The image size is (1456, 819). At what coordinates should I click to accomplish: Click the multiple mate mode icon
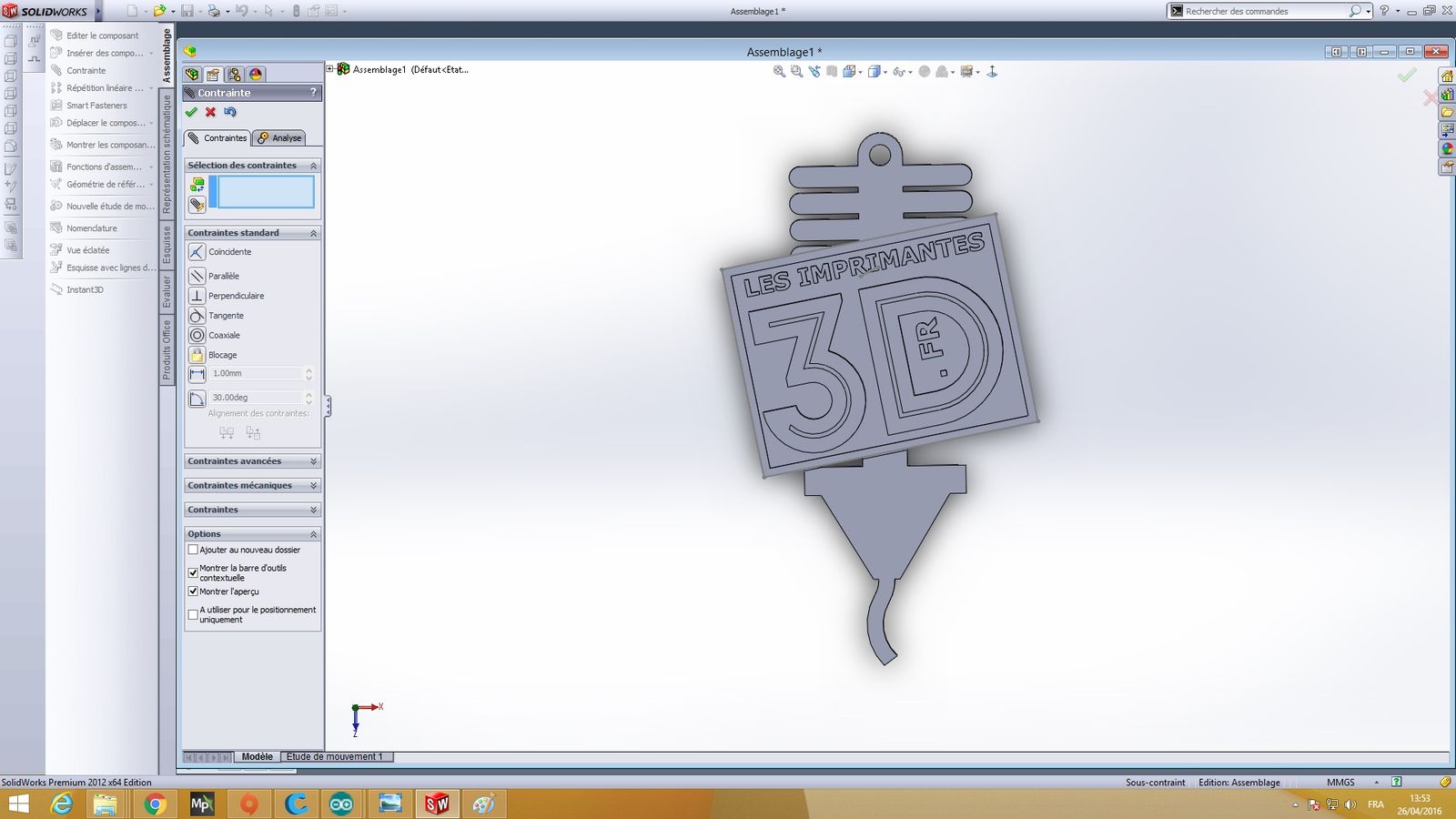(197, 205)
